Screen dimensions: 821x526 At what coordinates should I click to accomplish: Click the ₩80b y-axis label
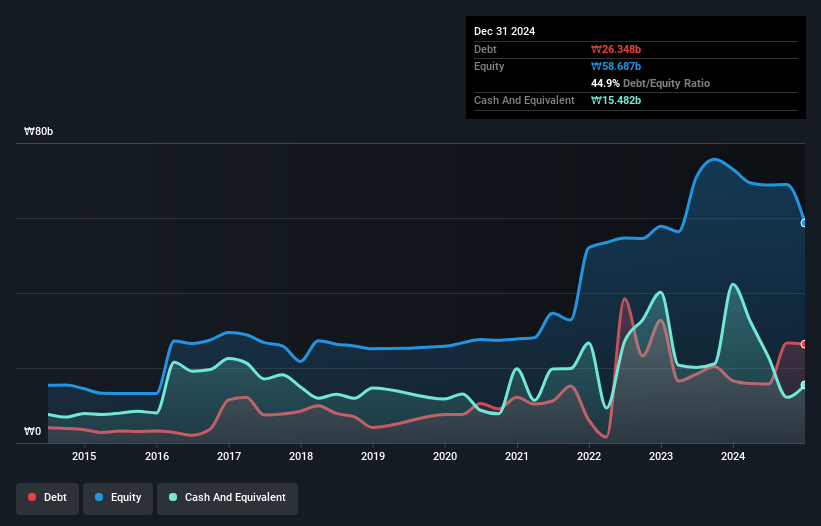pyautogui.click(x=38, y=131)
